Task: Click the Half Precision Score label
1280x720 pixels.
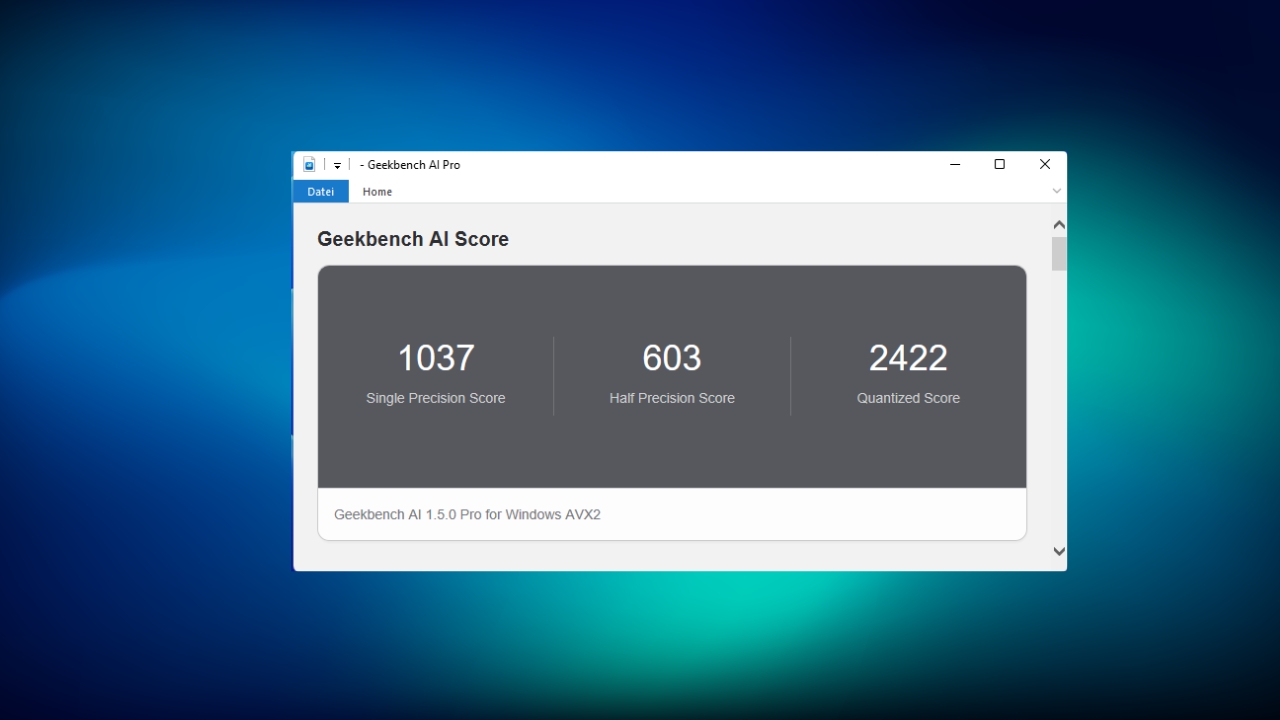Action: pyautogui.click(x=672, y=398)
